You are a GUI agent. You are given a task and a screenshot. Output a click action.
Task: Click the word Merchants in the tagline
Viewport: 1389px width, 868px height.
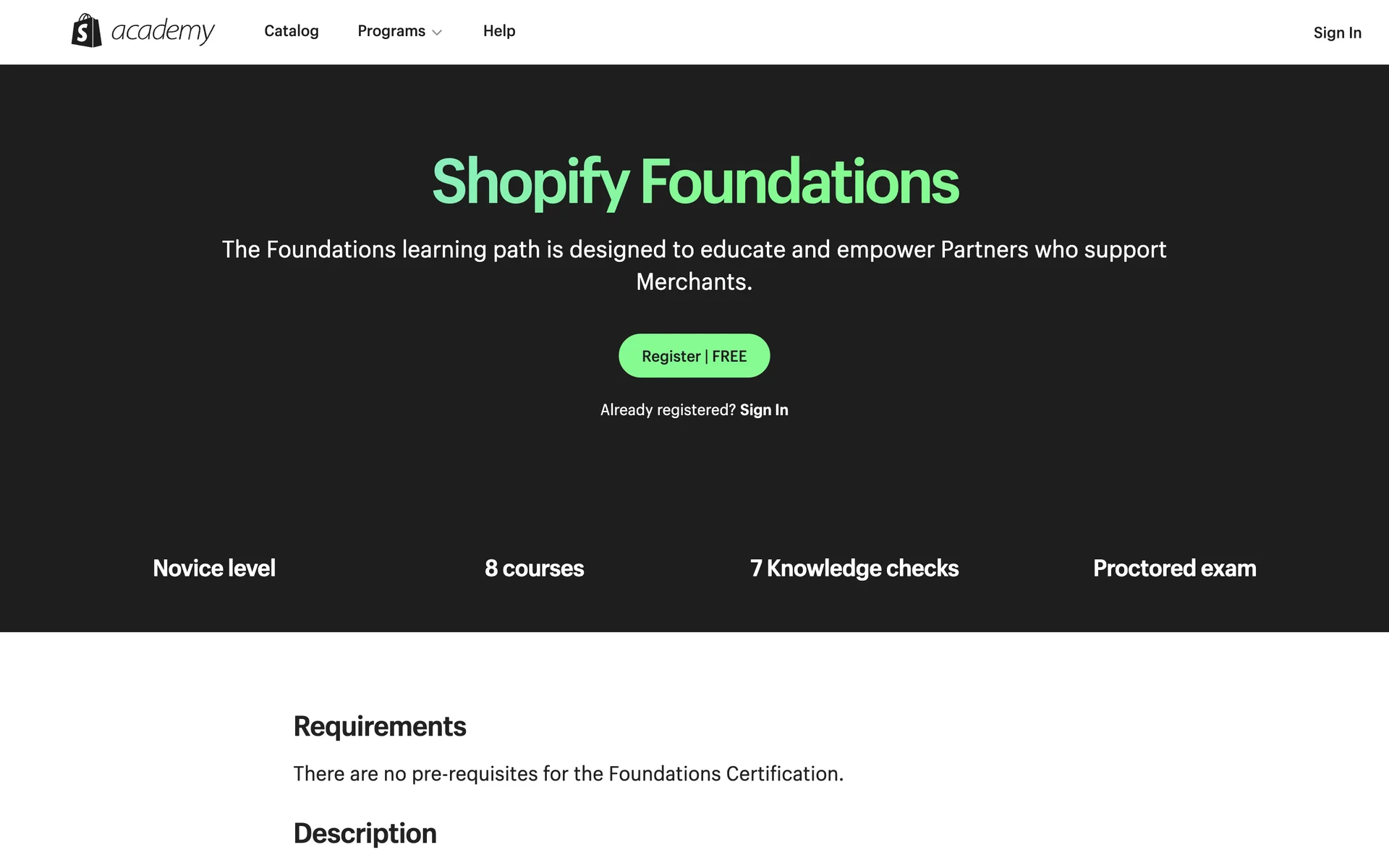[x=694, y=282]
